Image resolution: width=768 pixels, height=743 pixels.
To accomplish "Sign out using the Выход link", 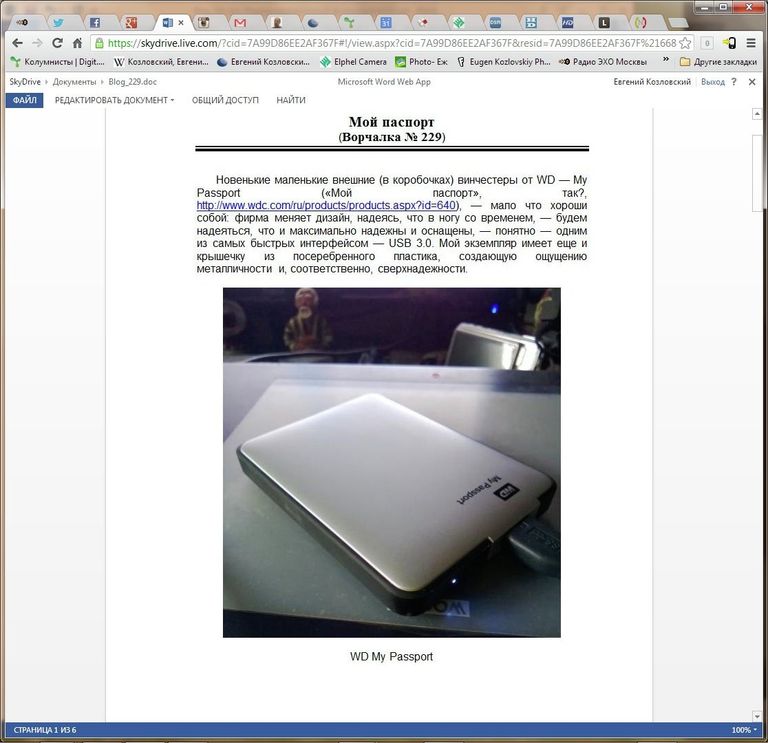I will 713,82.
